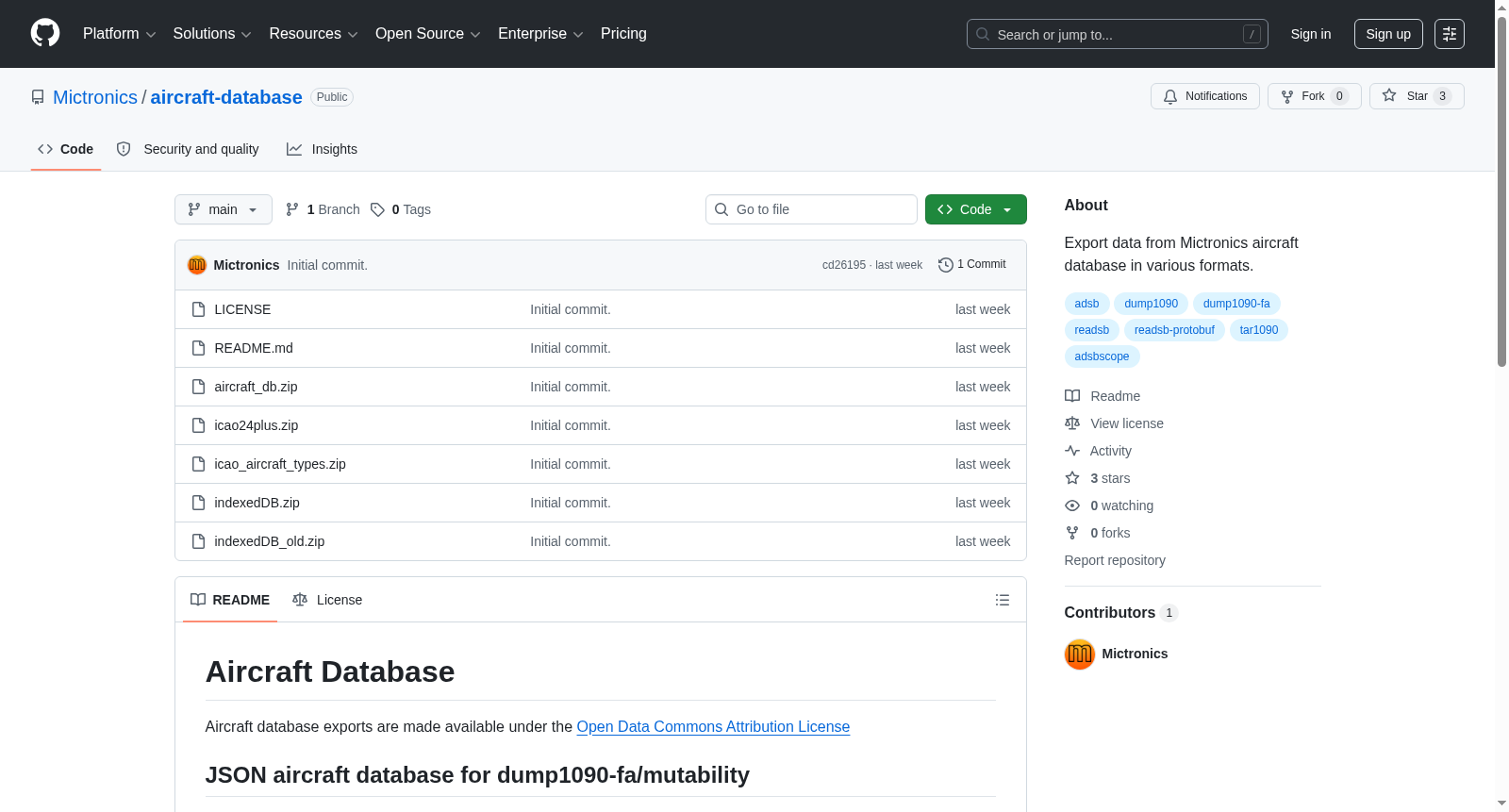Click the file icon beside LICENSE
The width and height of the screenshot is (1509, 812).
pos(198,309)
